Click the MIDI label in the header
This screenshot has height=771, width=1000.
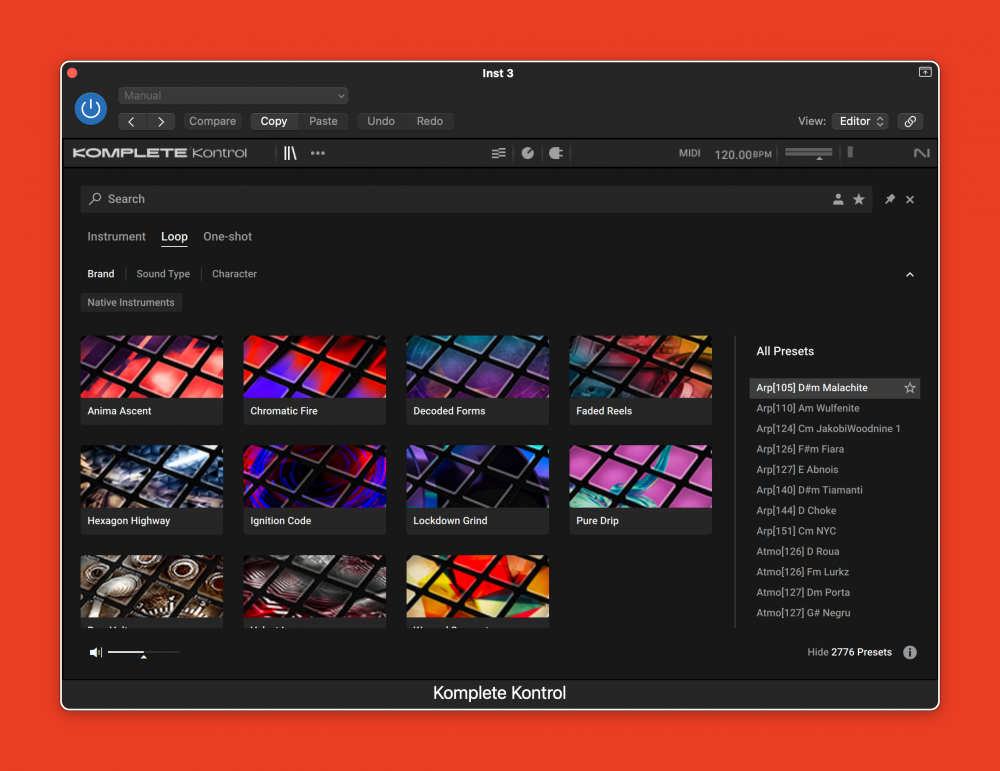click(x=689, y=153)
